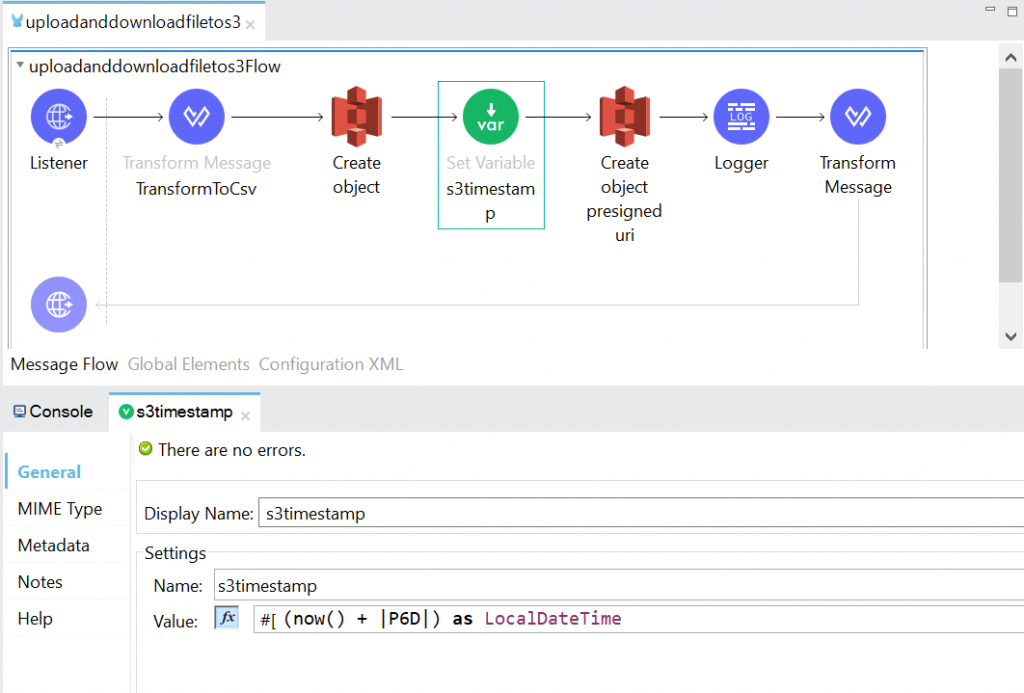This screenshot has height=693, width=1024.
Task: Select the rightmost Transform Message icon
Action: (x=858, y=116)
